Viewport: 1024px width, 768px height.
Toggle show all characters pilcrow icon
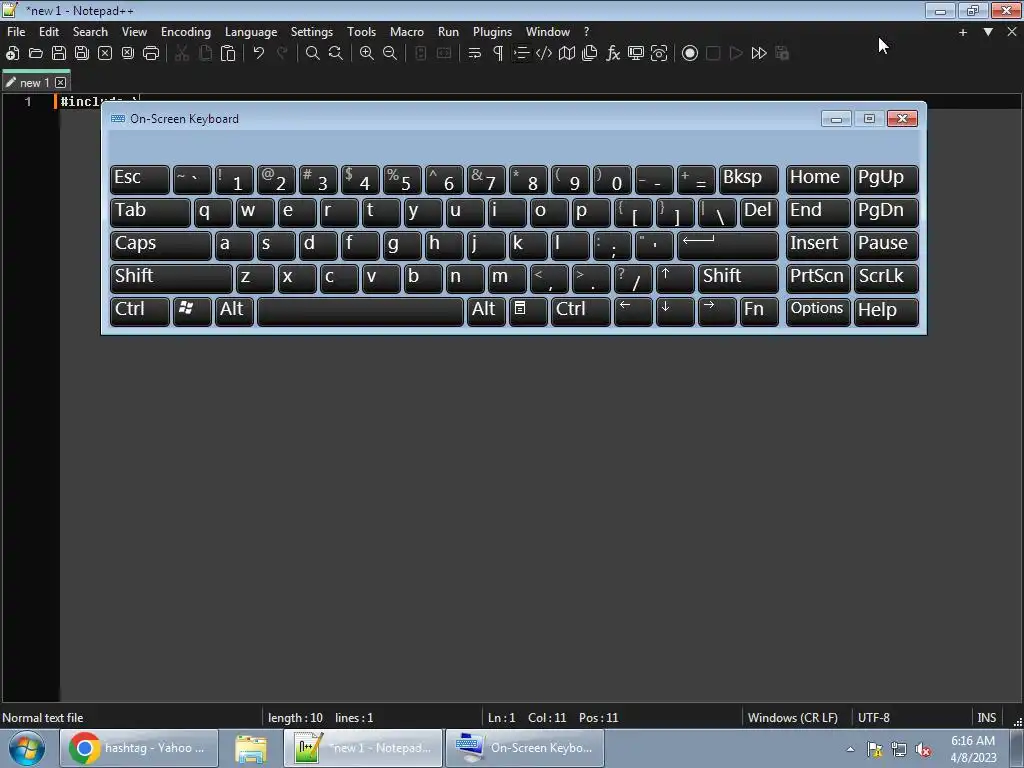tap(498, 54)
